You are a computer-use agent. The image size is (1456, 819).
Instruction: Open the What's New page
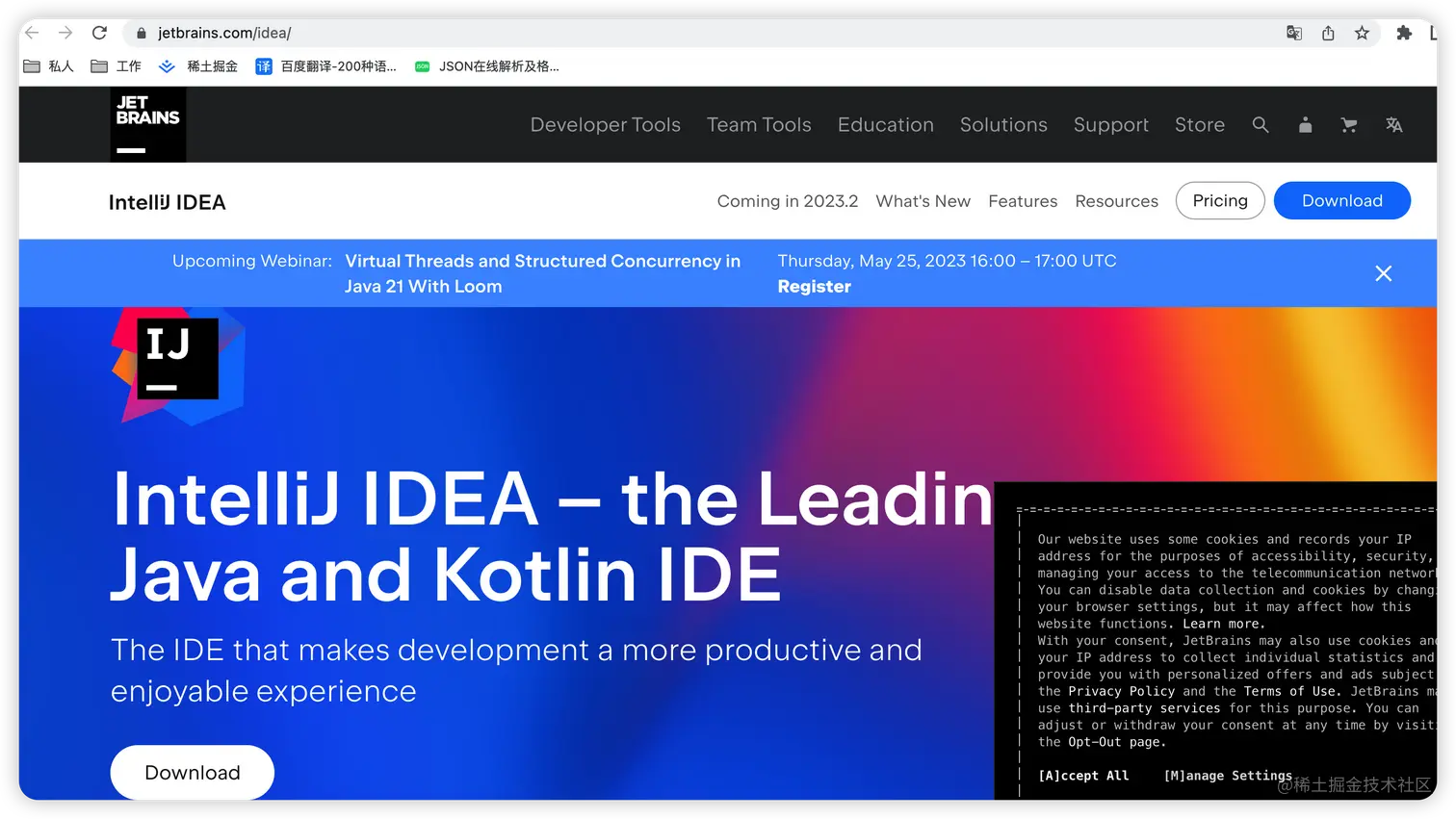pos(923,201)
